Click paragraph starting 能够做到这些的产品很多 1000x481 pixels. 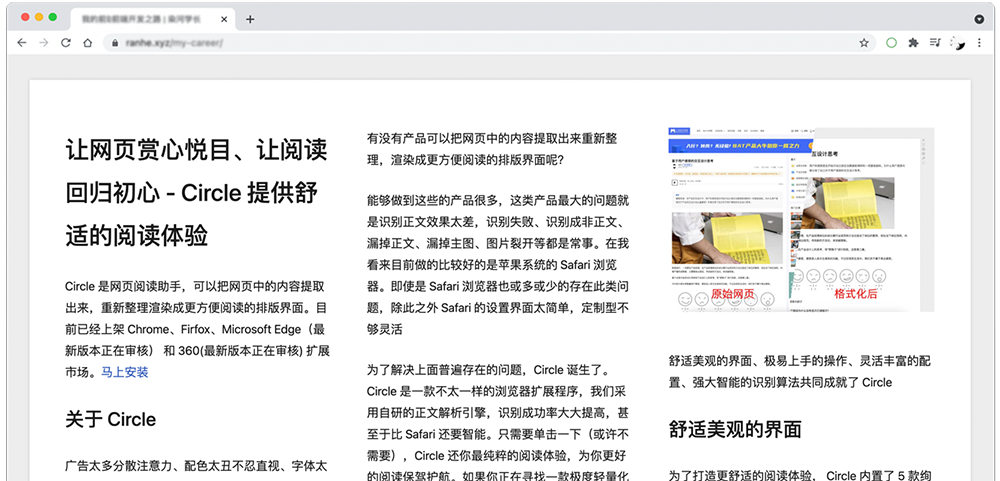coord(498,265)
